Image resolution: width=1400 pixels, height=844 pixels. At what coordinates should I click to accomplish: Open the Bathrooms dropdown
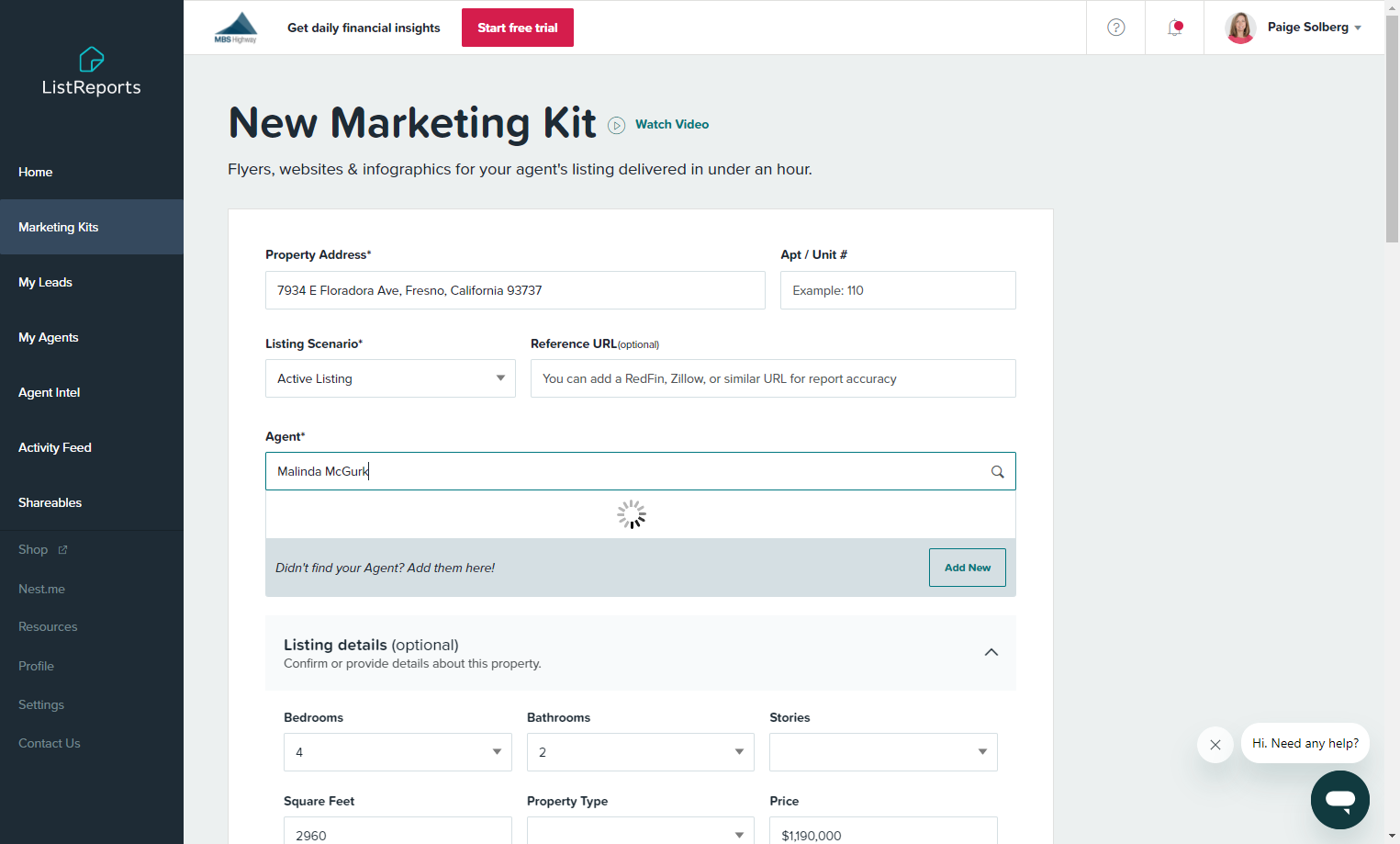click(641, 752)
